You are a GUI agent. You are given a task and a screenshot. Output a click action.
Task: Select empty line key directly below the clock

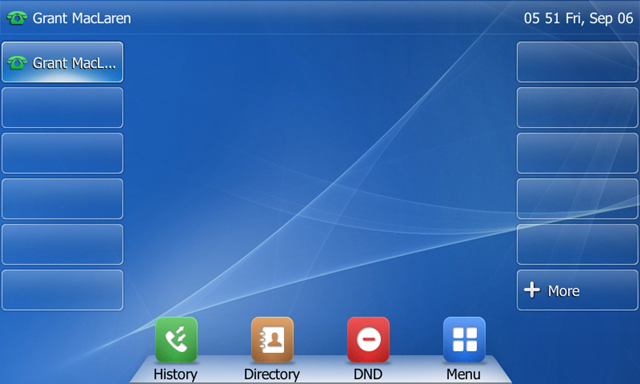(x=578, y=62)
